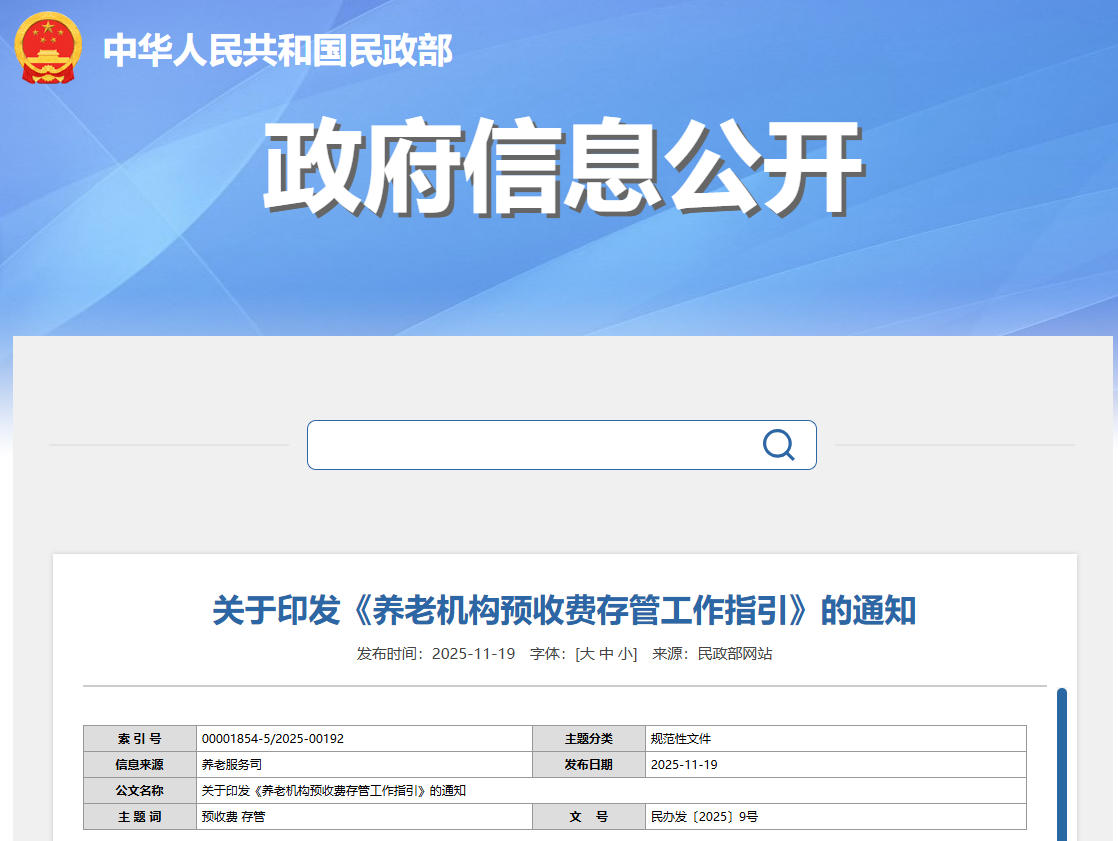Click the magnifying glass search icon
The image size is (1118, 841).
(x=778, y=445)
